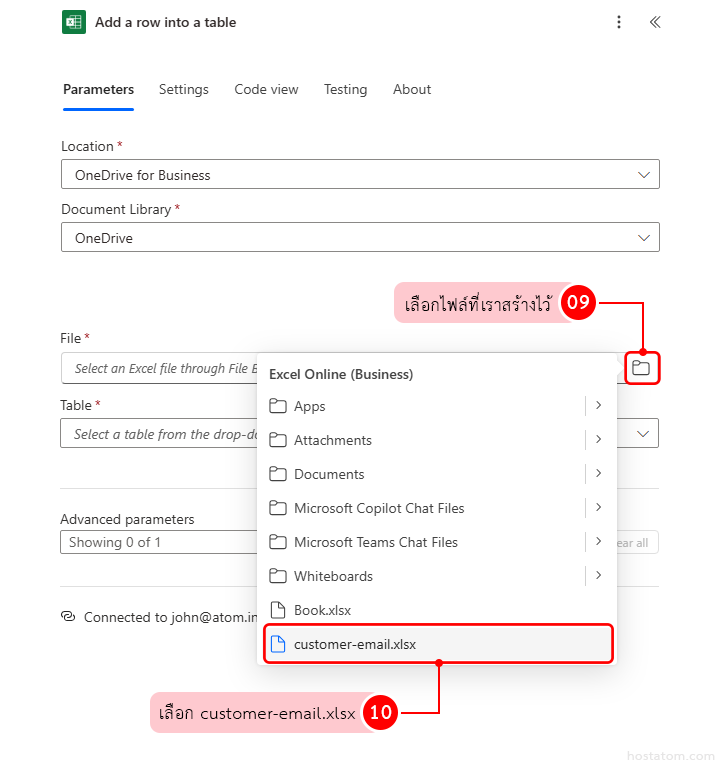This screenshot has width=720, height=766.
Task: Expand the Documents folder chevron
Action: tap(598, 473)
